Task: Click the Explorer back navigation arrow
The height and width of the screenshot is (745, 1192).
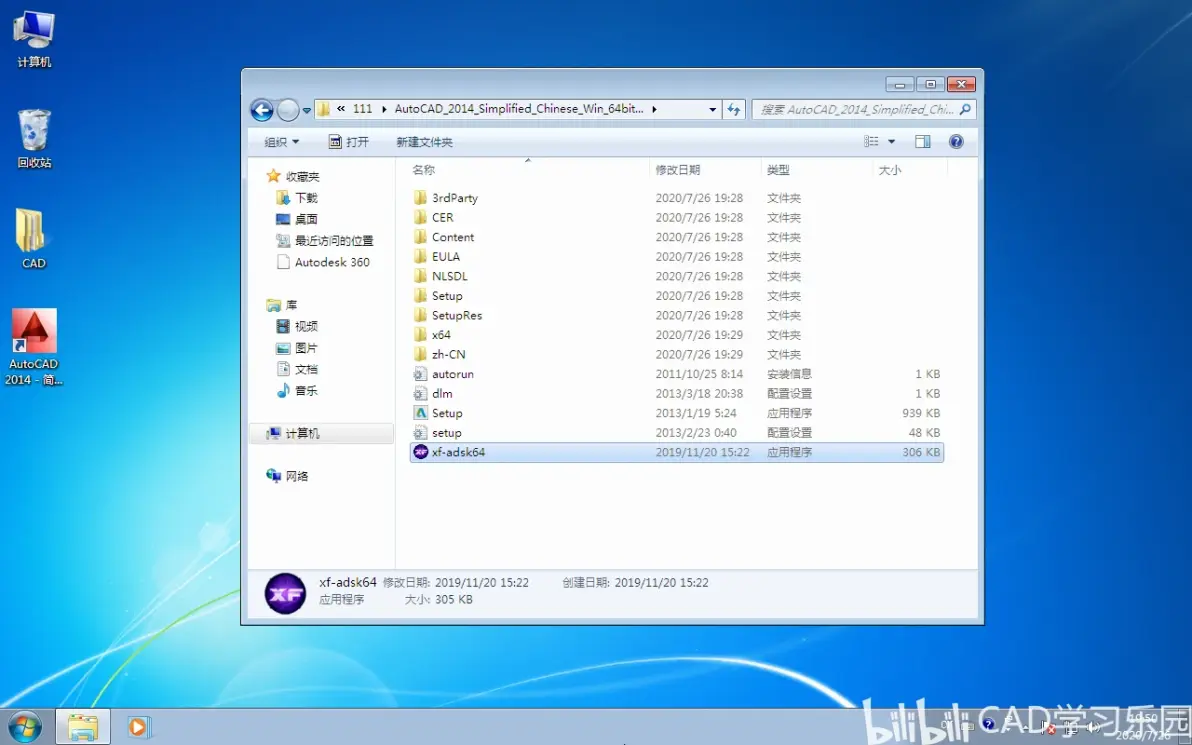Action: 262,110
